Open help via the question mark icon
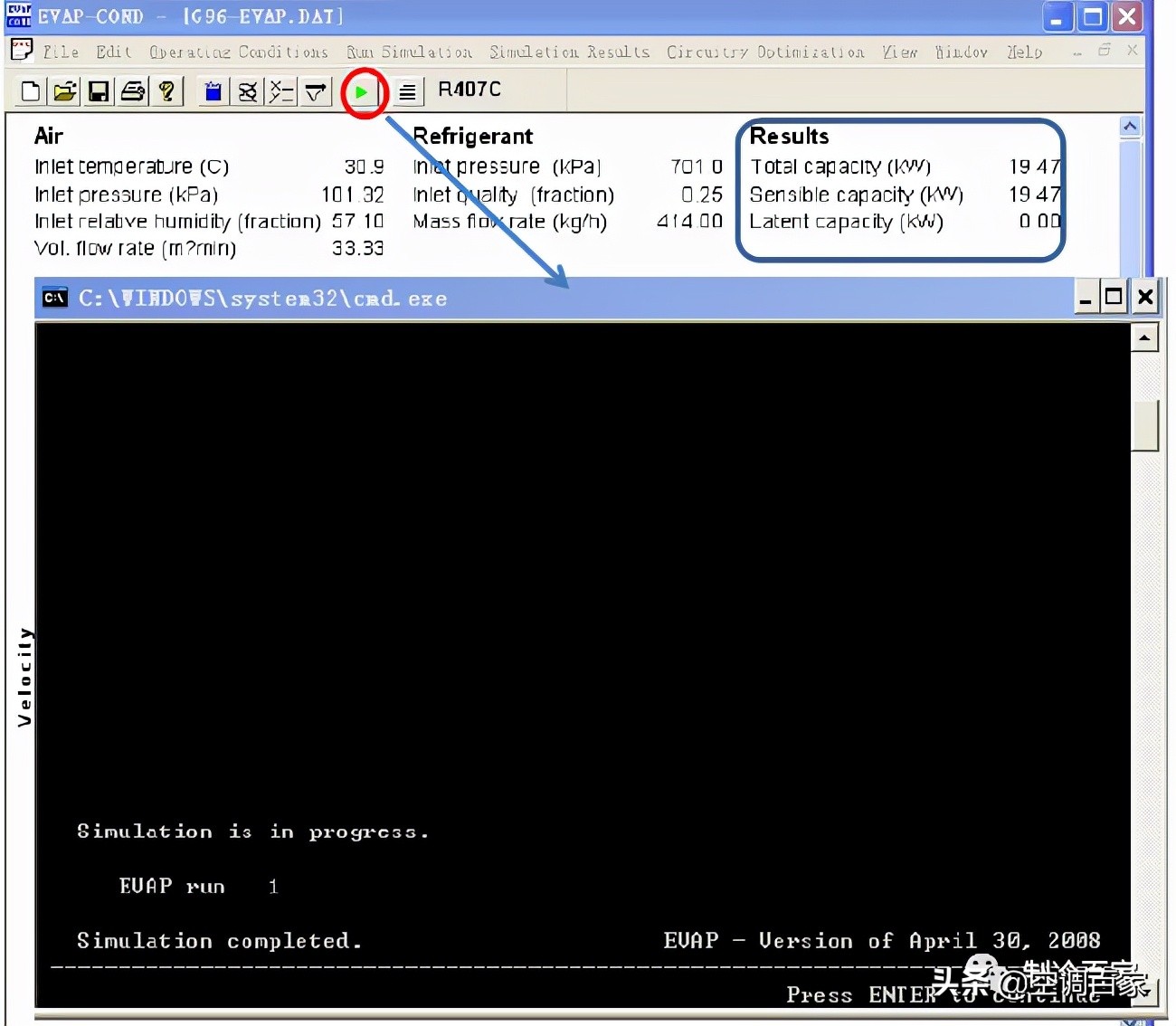Viewport: 1176px width, 1026px height. 166,91
